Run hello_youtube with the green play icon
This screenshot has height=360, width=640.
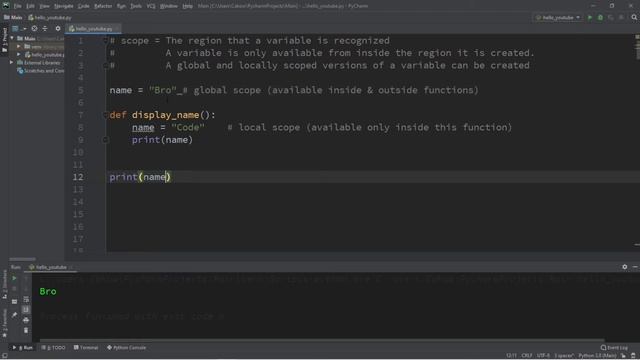pos(590,18)
